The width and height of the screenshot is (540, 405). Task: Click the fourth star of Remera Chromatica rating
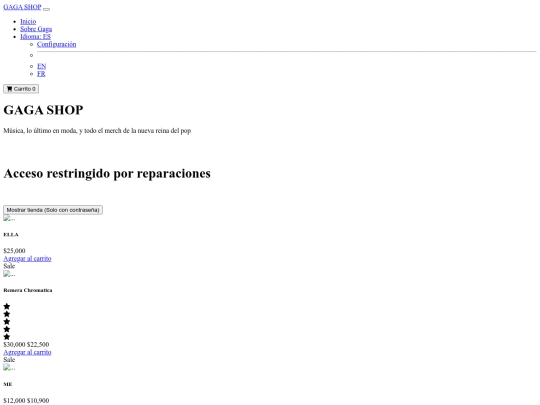tap(7, 329)
